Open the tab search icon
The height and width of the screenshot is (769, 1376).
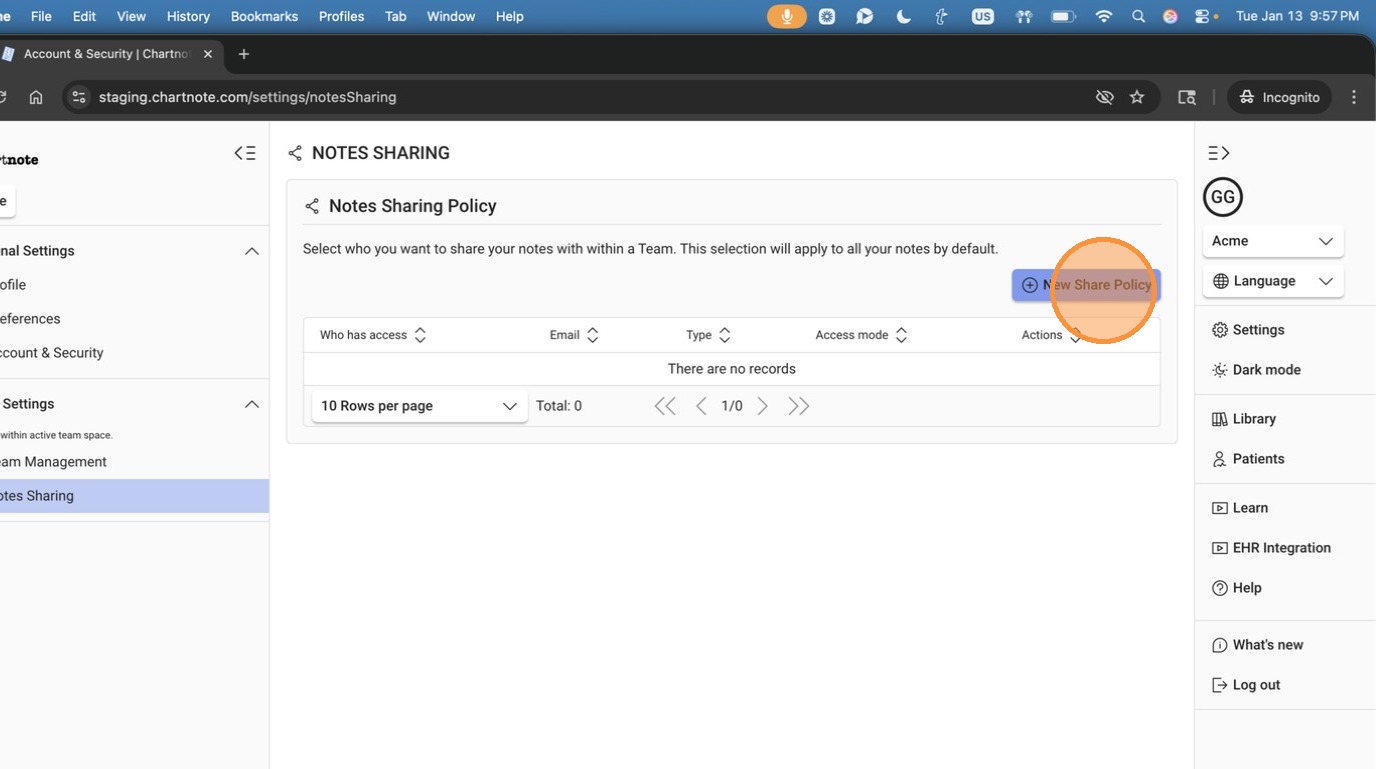point(1187,97)
